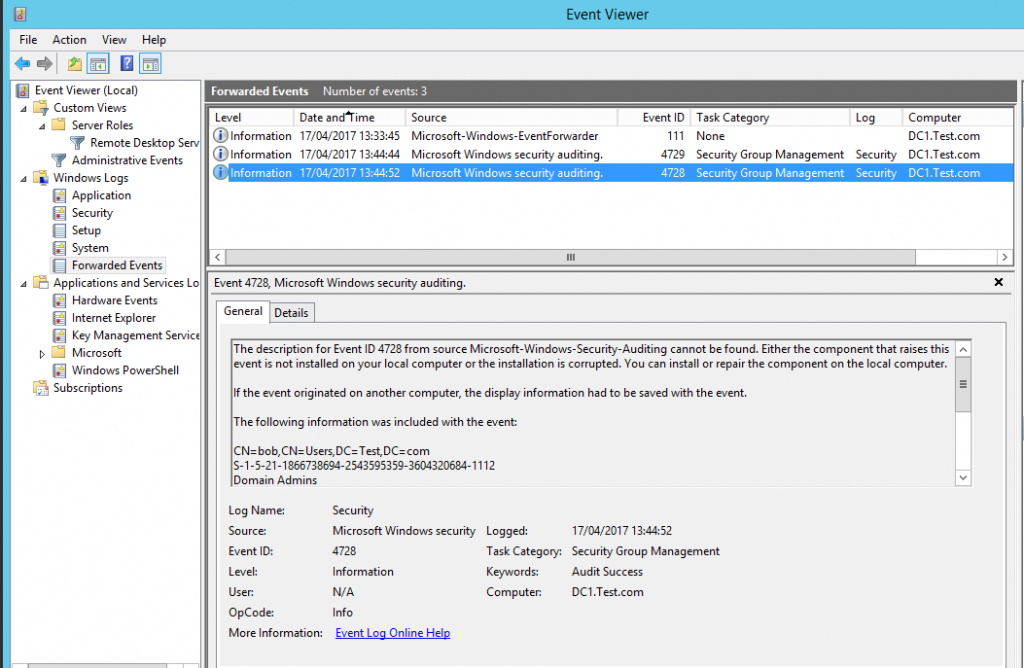Click the Security log icon in tree
The image size is (1024, 668).
59,213
